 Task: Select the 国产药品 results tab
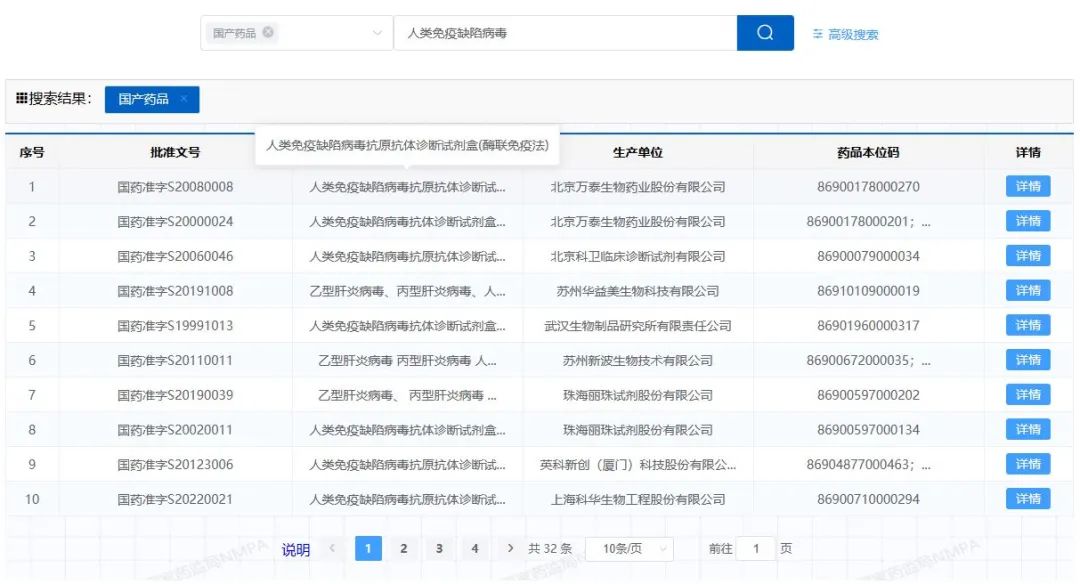(x=144, y=99)
